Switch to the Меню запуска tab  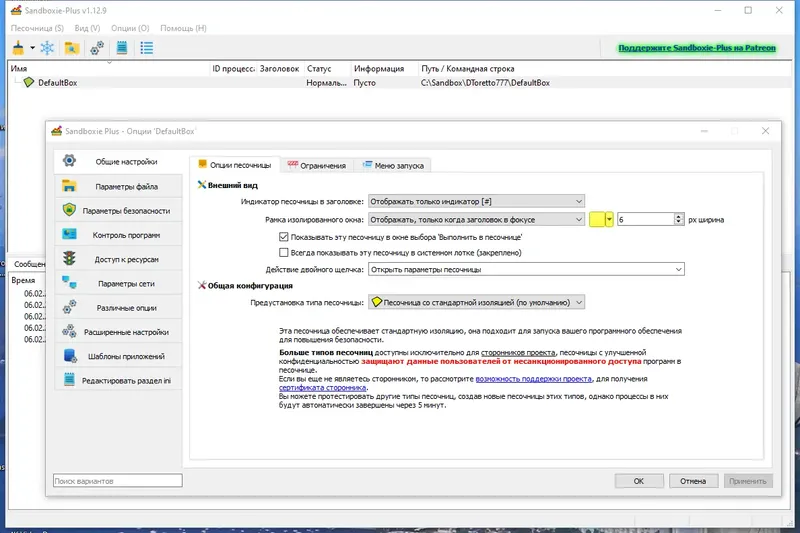[x=393, y=165]
